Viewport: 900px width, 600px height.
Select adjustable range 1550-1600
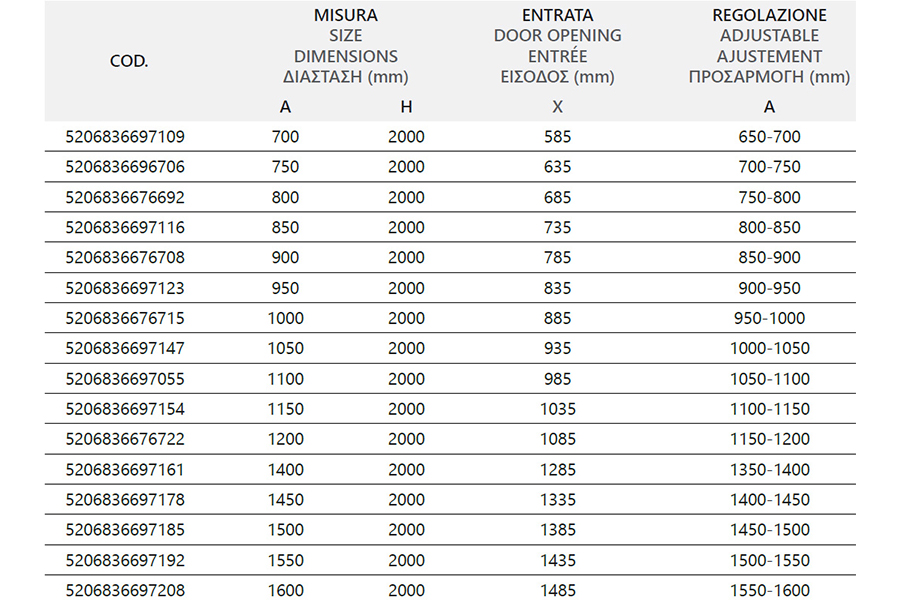click(769, 590)
